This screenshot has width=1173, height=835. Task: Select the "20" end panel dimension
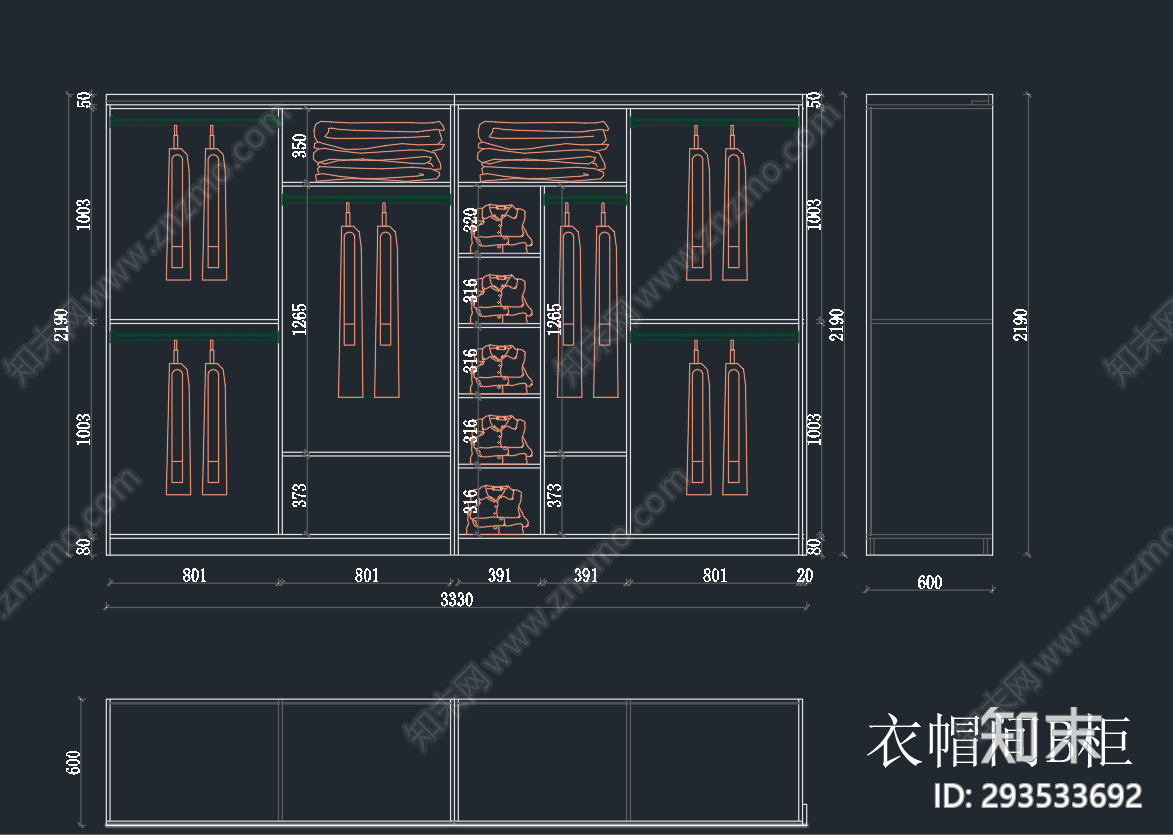click(804, 575)
